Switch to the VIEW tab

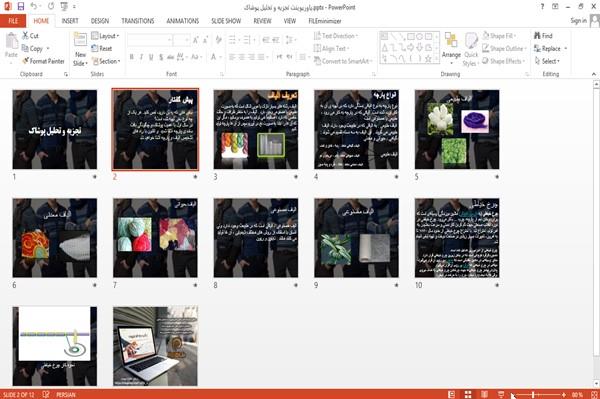(x=290, y=21)
